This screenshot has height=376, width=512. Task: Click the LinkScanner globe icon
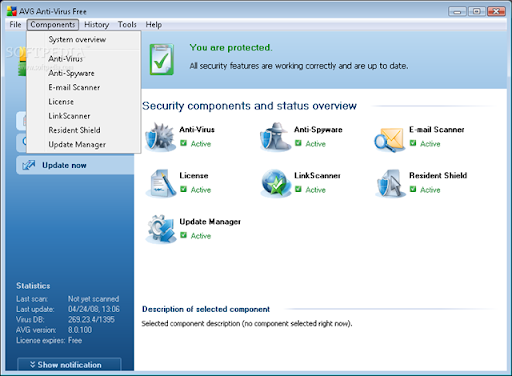[x=275, y=183]
